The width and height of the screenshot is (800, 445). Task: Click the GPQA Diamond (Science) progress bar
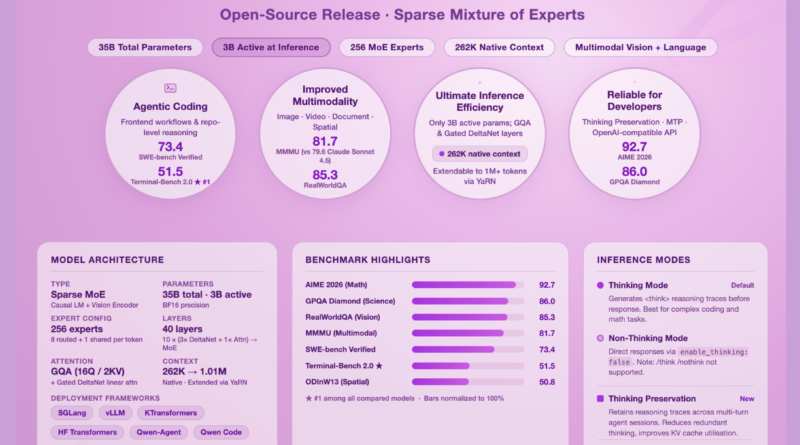tap(468, 301)
